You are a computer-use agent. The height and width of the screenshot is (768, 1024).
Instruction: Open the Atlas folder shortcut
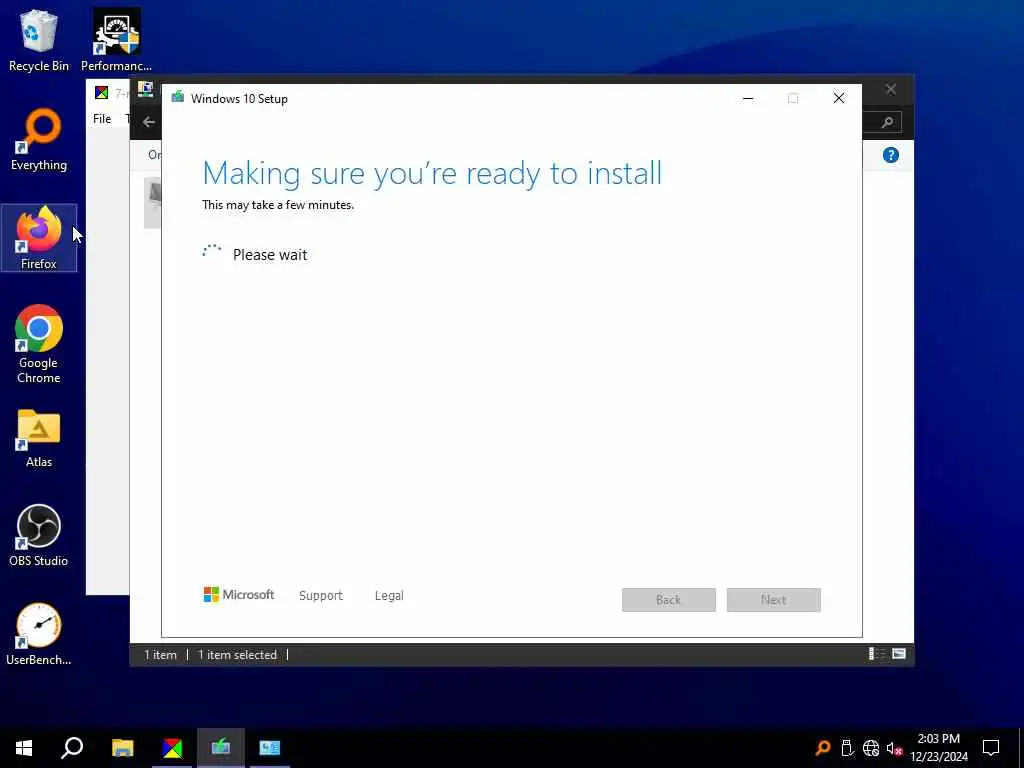point(39,438)
